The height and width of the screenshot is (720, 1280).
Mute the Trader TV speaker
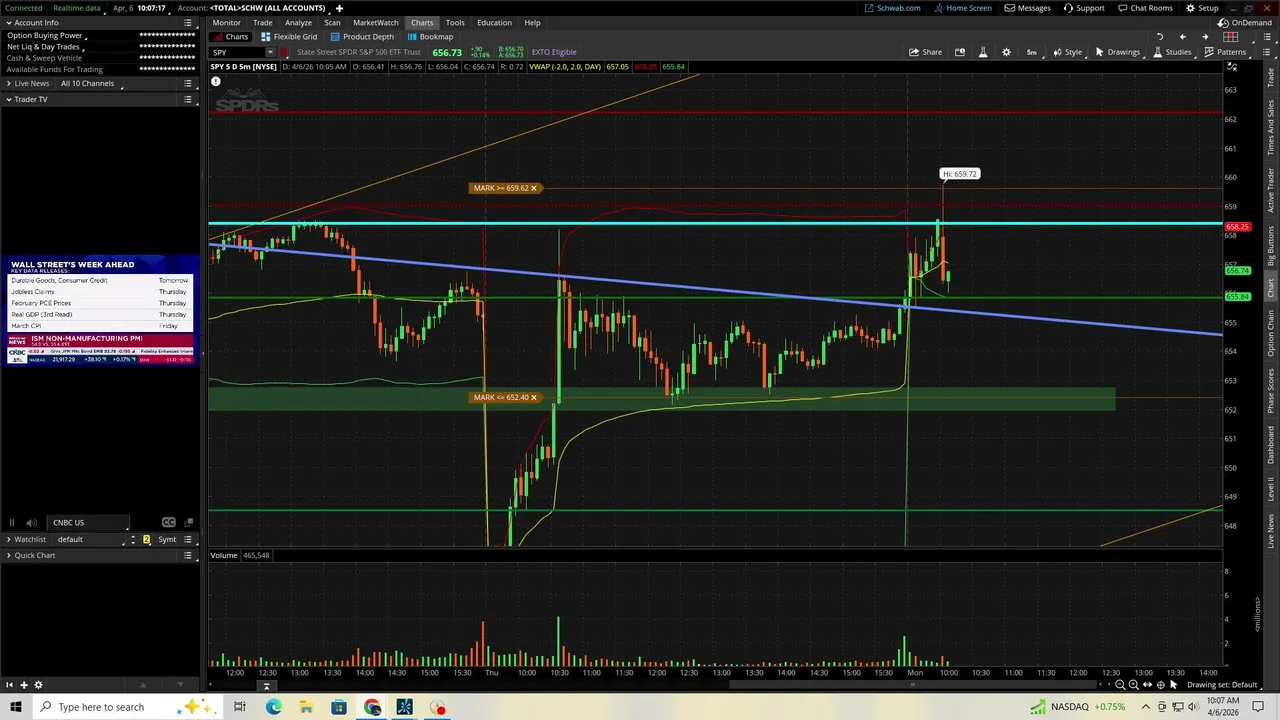point(31,522)
